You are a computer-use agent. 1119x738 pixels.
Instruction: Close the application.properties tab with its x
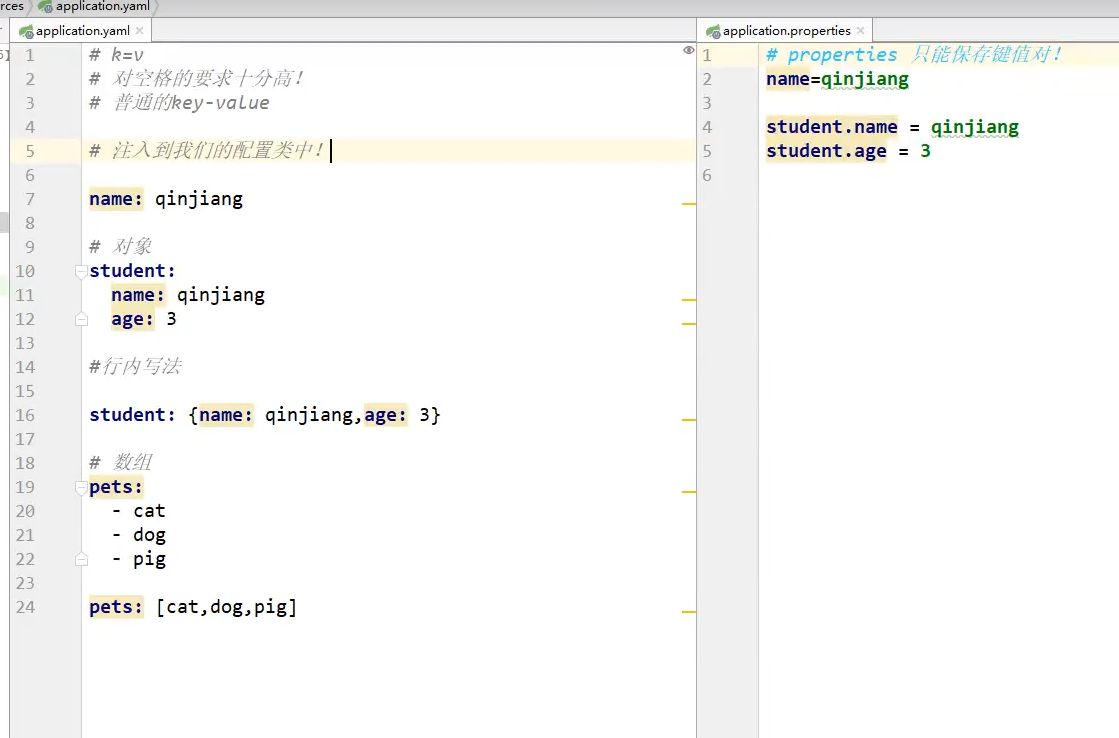tap(860, 30)
